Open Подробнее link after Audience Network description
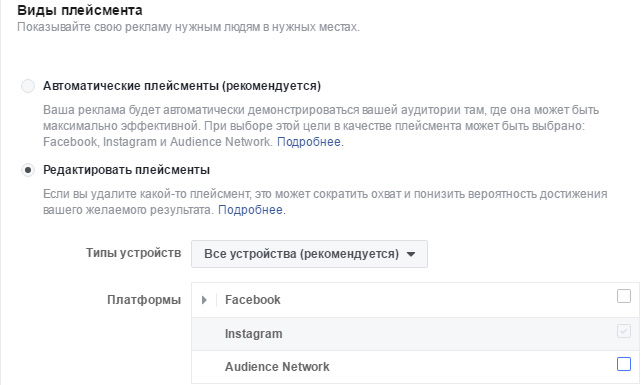This screenshot has height=385, width=642. tap(309, 142)
